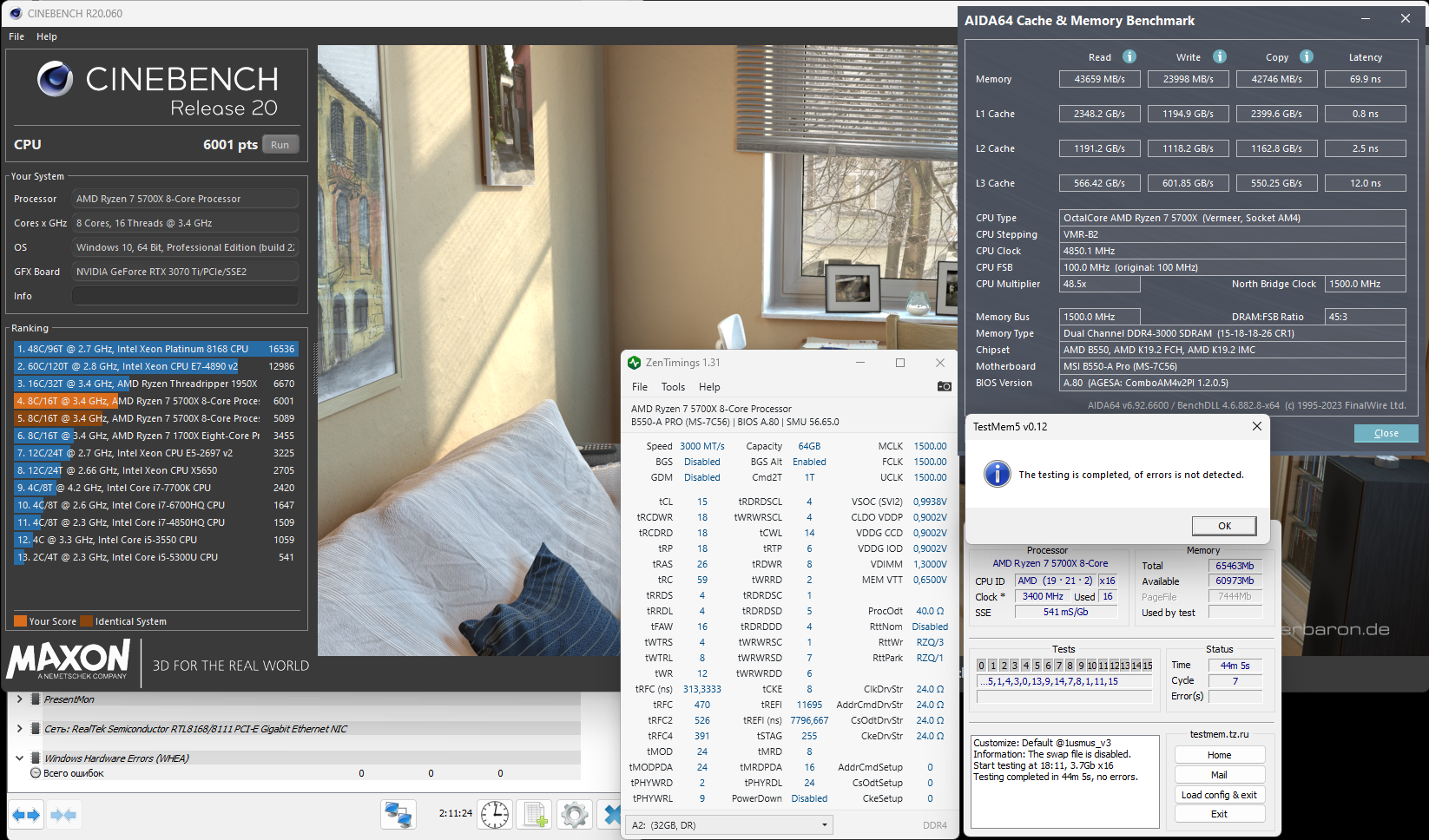Click ZenTimings Capacity value 64GB

(809, 446)
